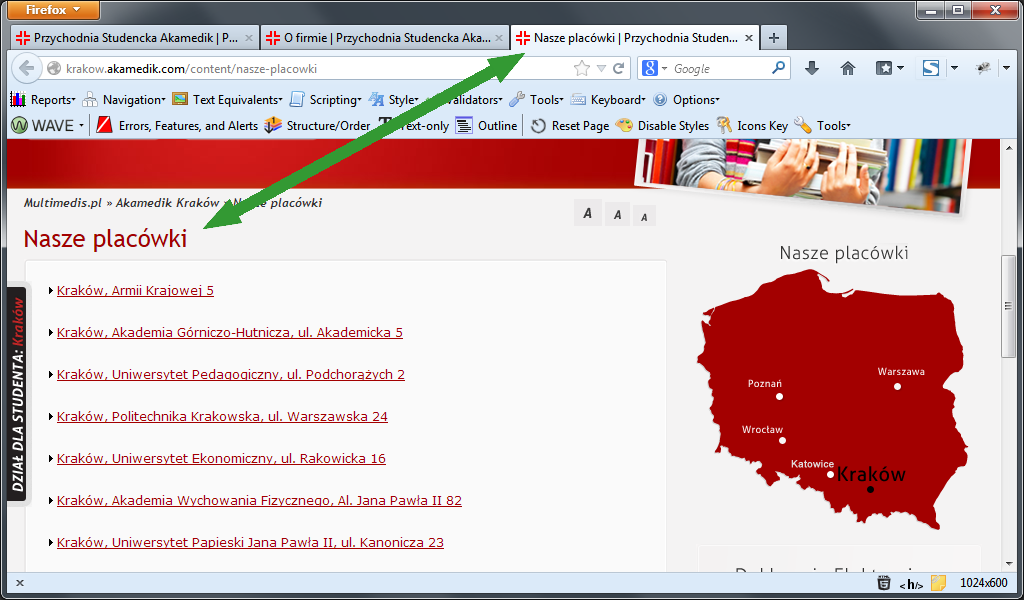Open the Keyboard menu
Screen dimensions: 1024x600
pos(608,99)
